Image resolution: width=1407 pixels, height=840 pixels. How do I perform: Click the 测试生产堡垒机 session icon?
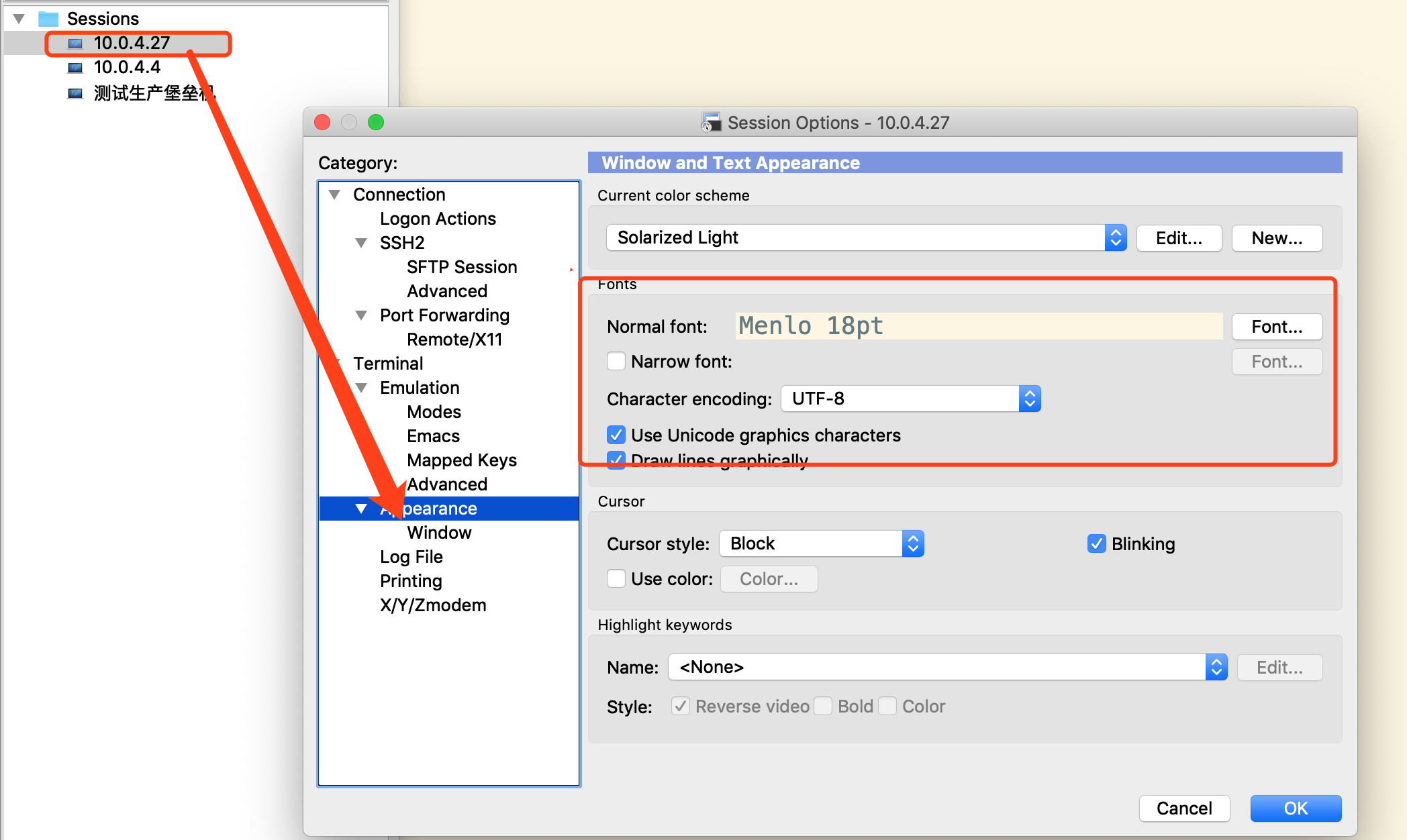pos(76,93)
